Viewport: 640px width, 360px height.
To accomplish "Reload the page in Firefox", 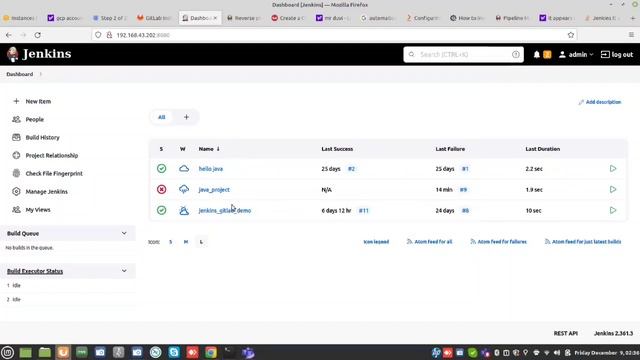I will 38,35.
